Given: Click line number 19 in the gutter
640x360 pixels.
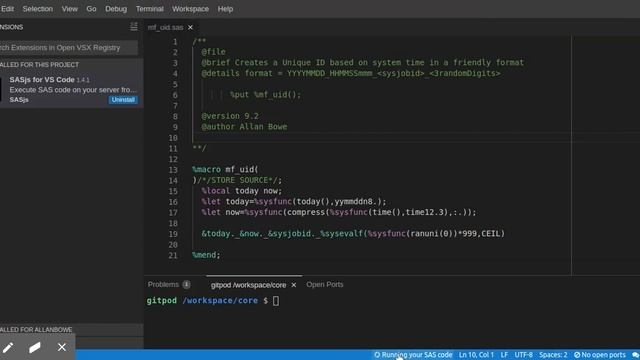Looking at the screenshot, I should pyautogui.click(x=173, y=234).
